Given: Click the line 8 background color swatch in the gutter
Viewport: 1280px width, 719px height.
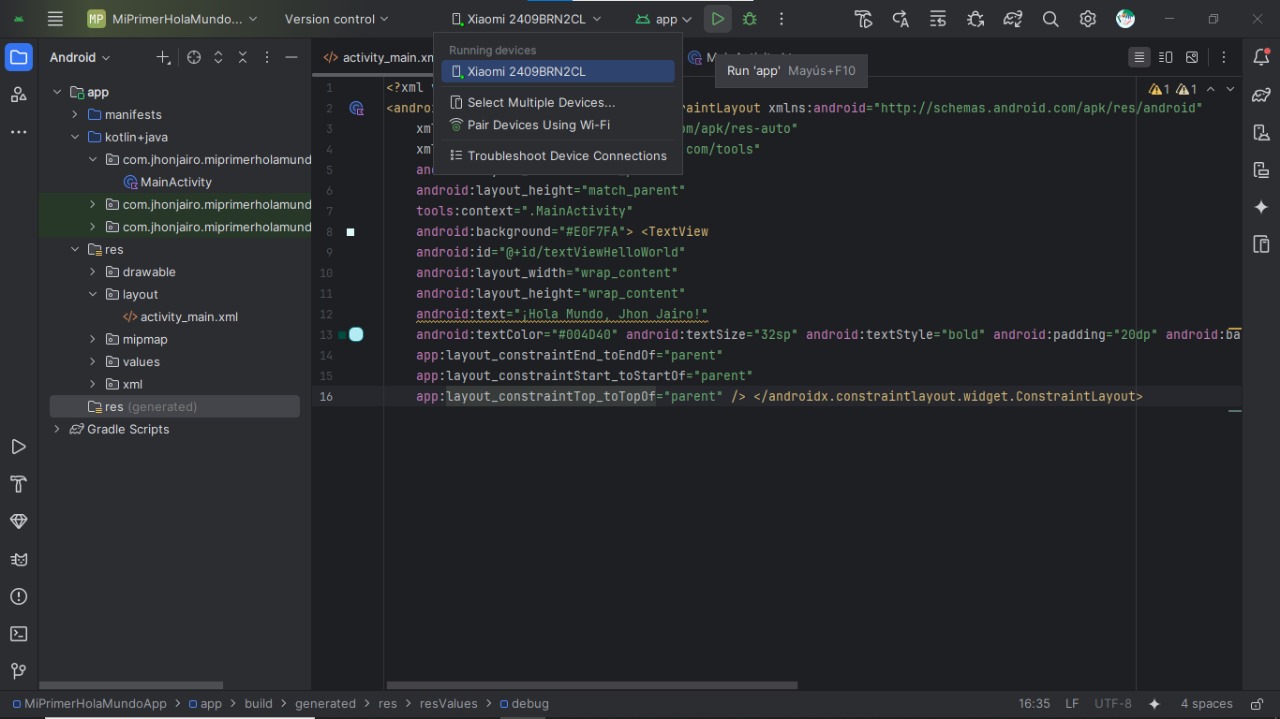Looking at the screenshot, I should [x=350, y=232].
